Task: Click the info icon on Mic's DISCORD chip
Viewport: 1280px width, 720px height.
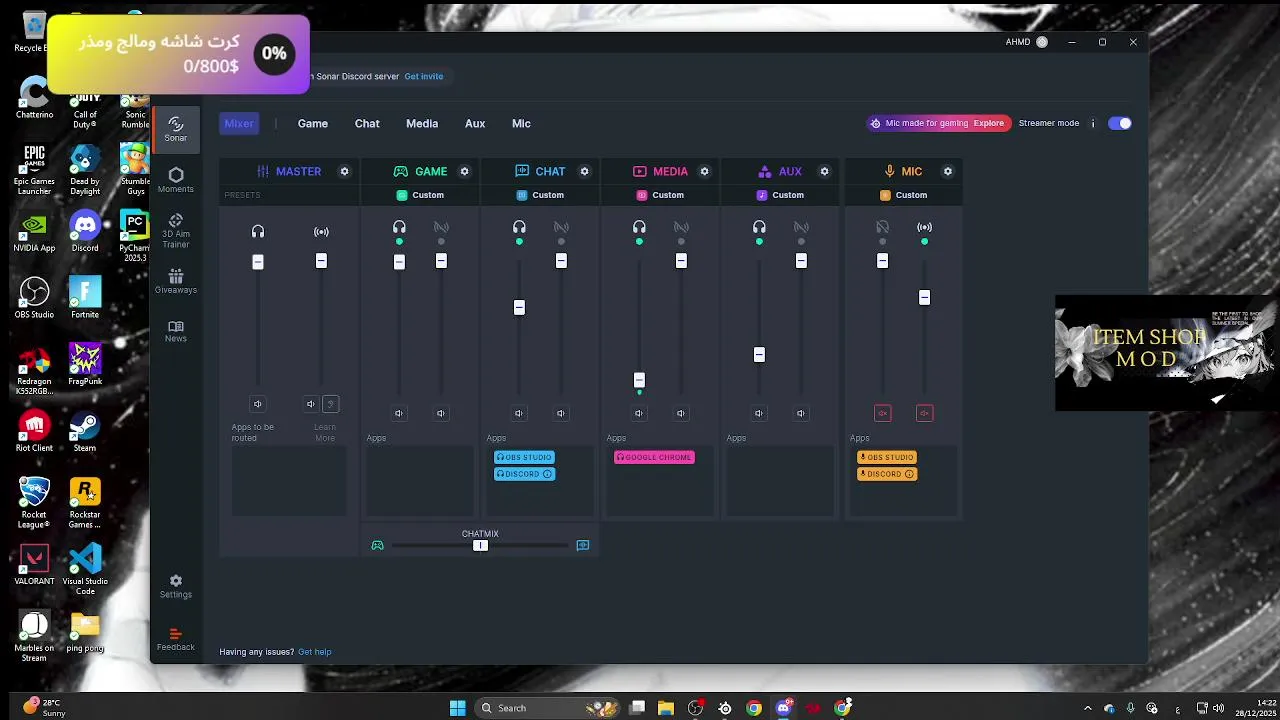Action: pyautogui.click(x=909, y=474)
